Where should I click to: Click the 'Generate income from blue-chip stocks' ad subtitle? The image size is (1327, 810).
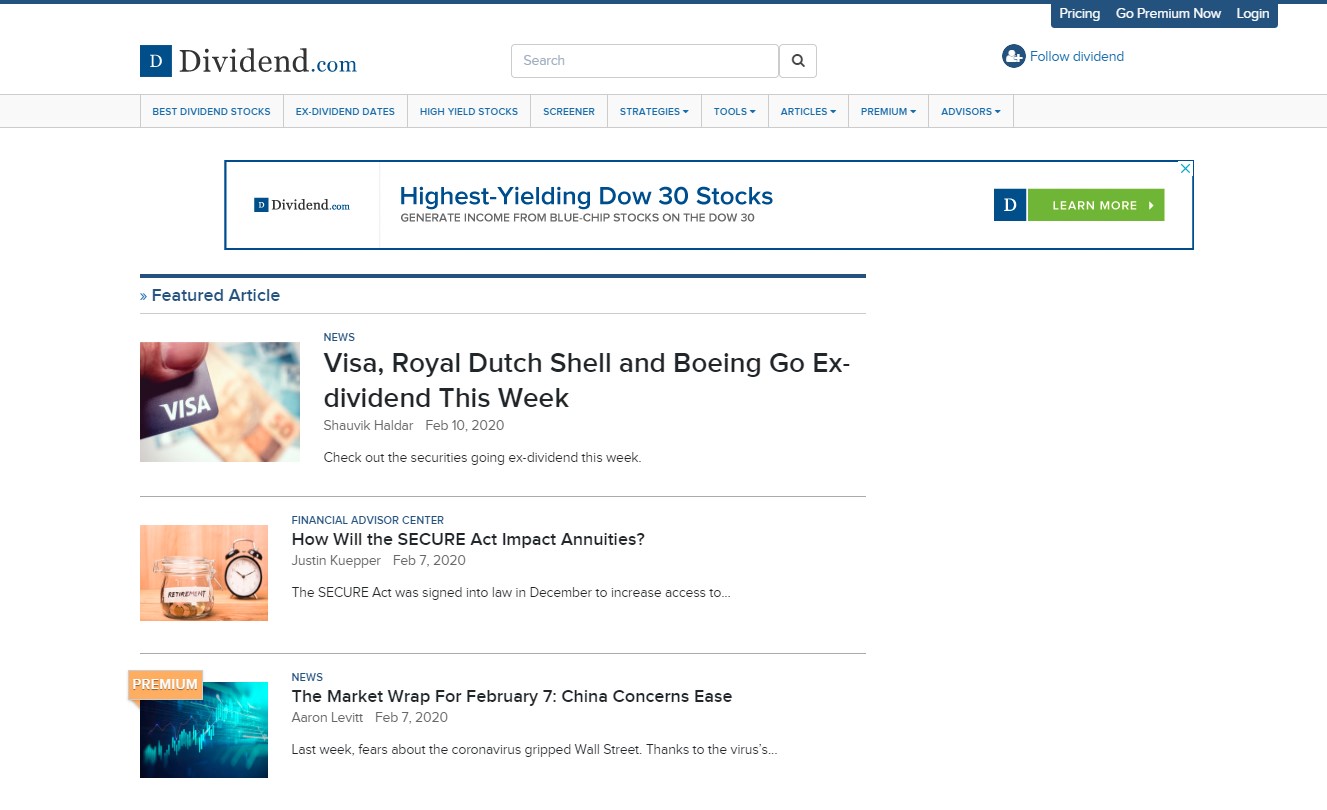[x=577, y=218]
